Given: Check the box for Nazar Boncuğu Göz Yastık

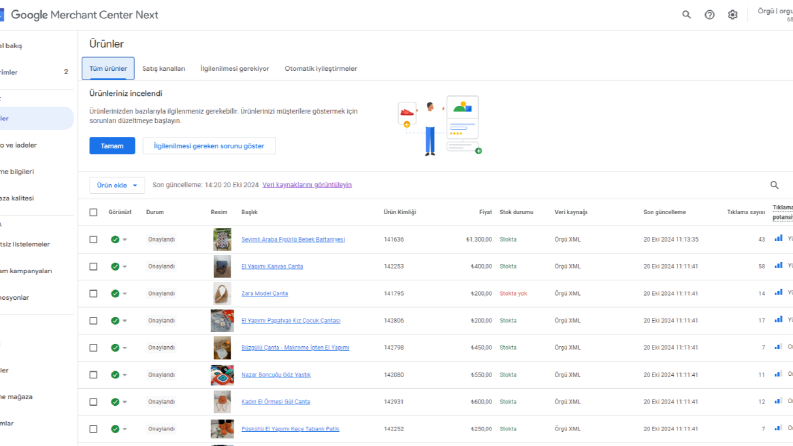Looking at the screenshot, I should pyautogui.click(x=93, y=375).
